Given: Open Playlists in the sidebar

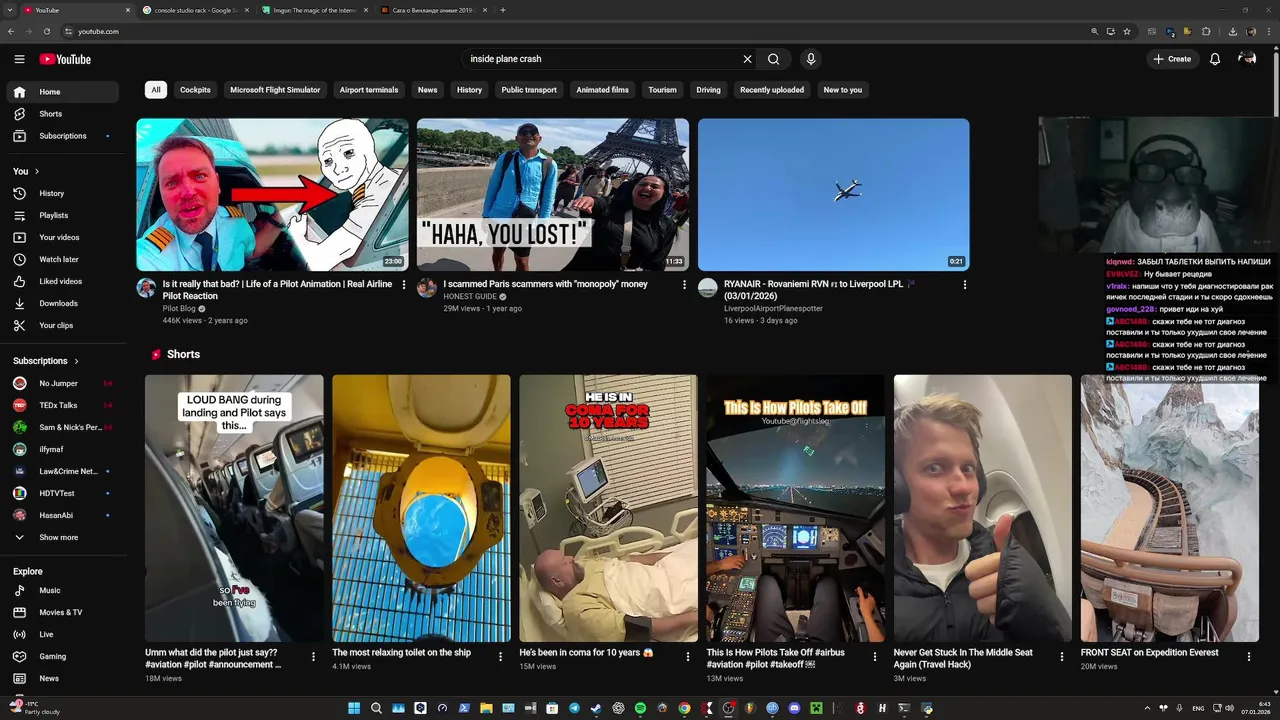Looking at the screenshot, I should pos(62,215).
